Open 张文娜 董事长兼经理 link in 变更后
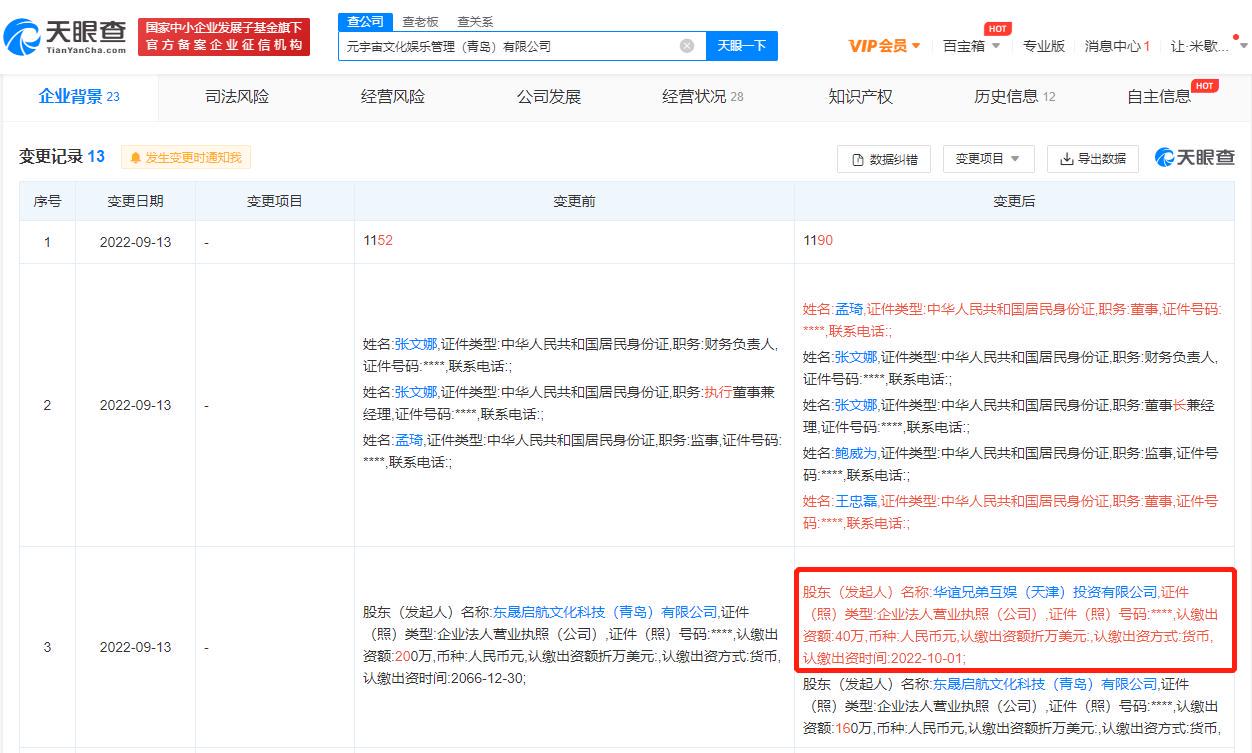This screenshot has height=753, width=1252. click(x=855, y=405)
